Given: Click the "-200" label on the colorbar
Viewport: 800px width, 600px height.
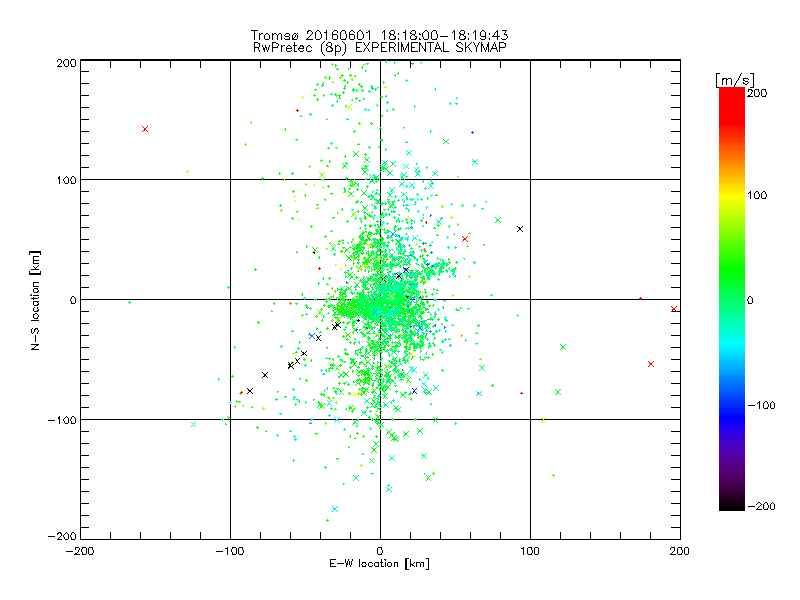Looking at the screenshot, I should click(x=761, y=506).
